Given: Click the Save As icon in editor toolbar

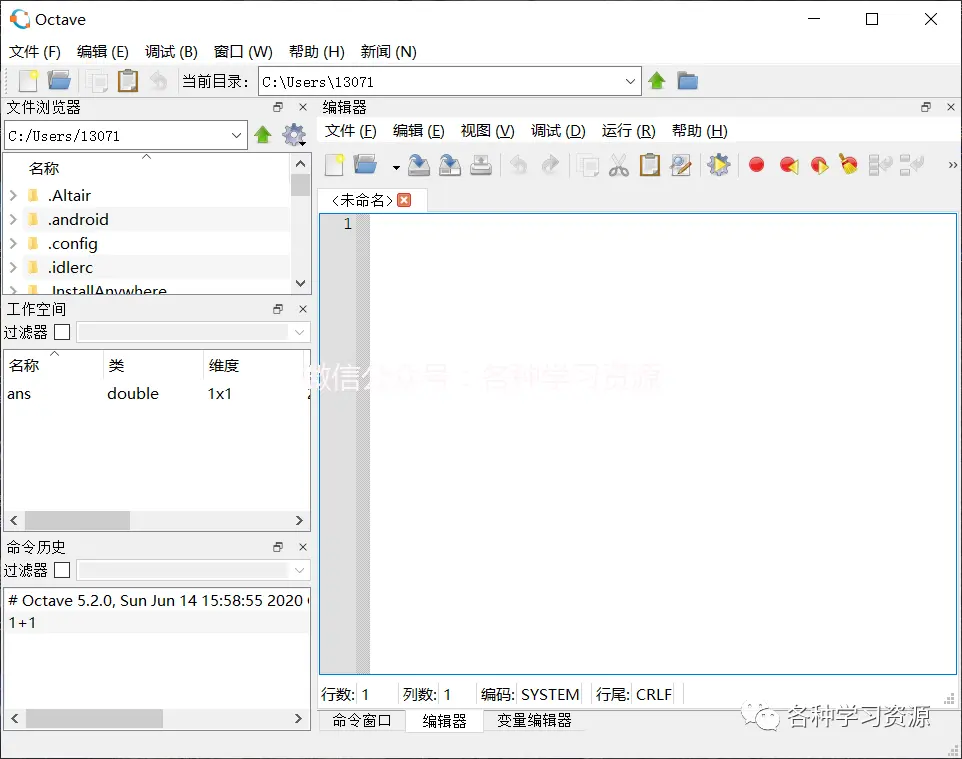Looking at the screenshot, I should point(450,165).
